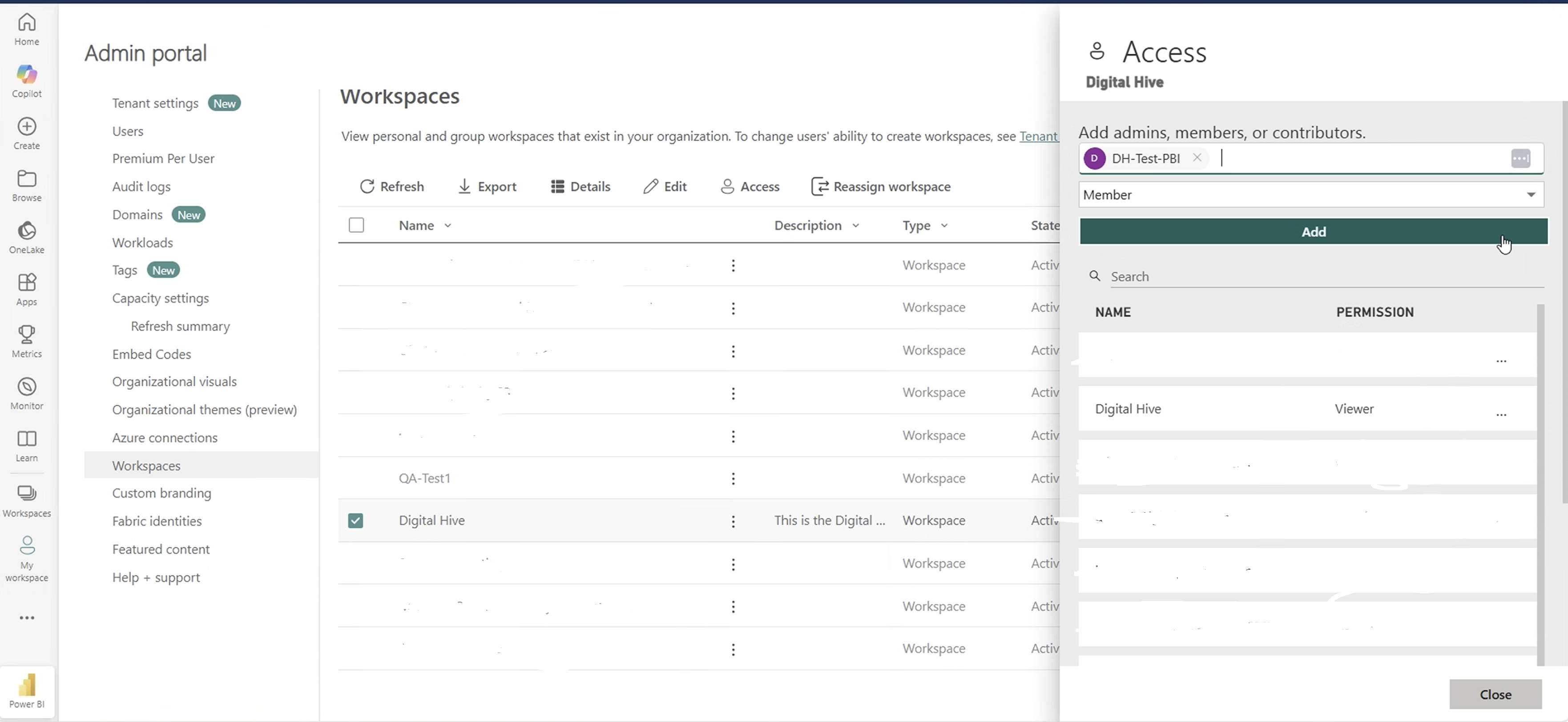Open Tenant settings in admin menu
The height and width of the screenshot is (722, 1568).
[x=155, y=104]
